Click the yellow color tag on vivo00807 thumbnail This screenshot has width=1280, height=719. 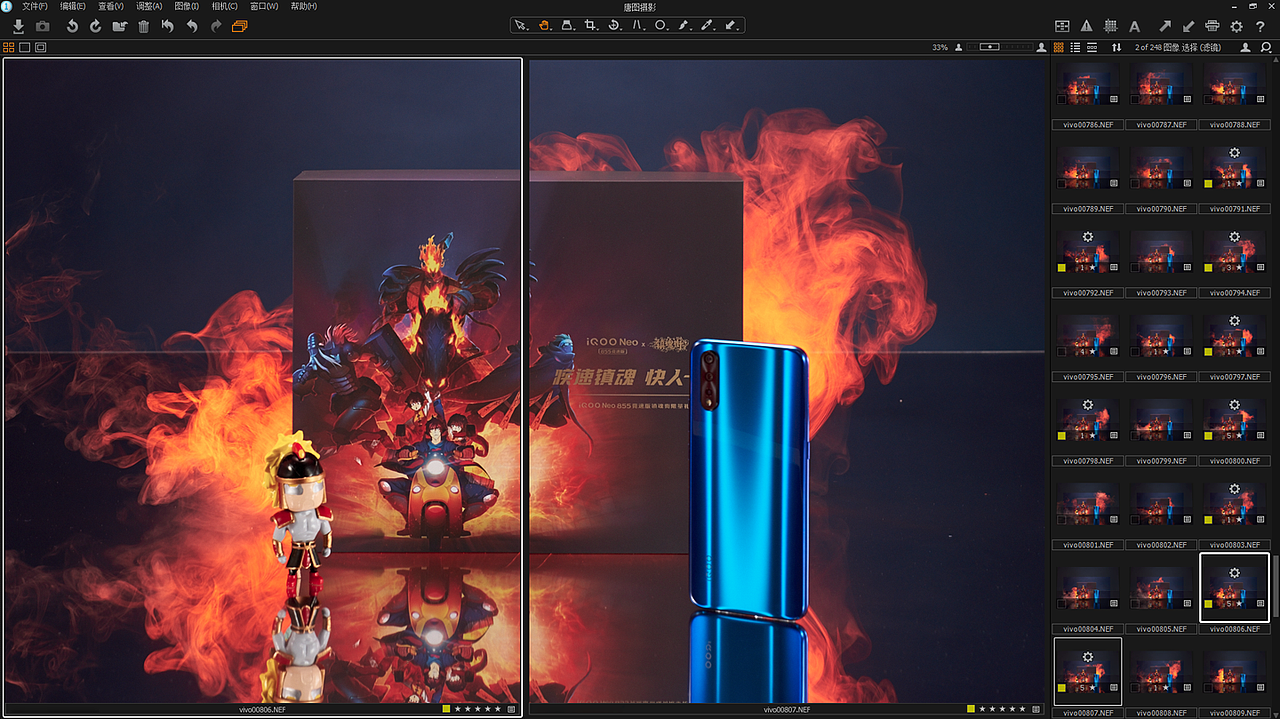pos(1062,688)
